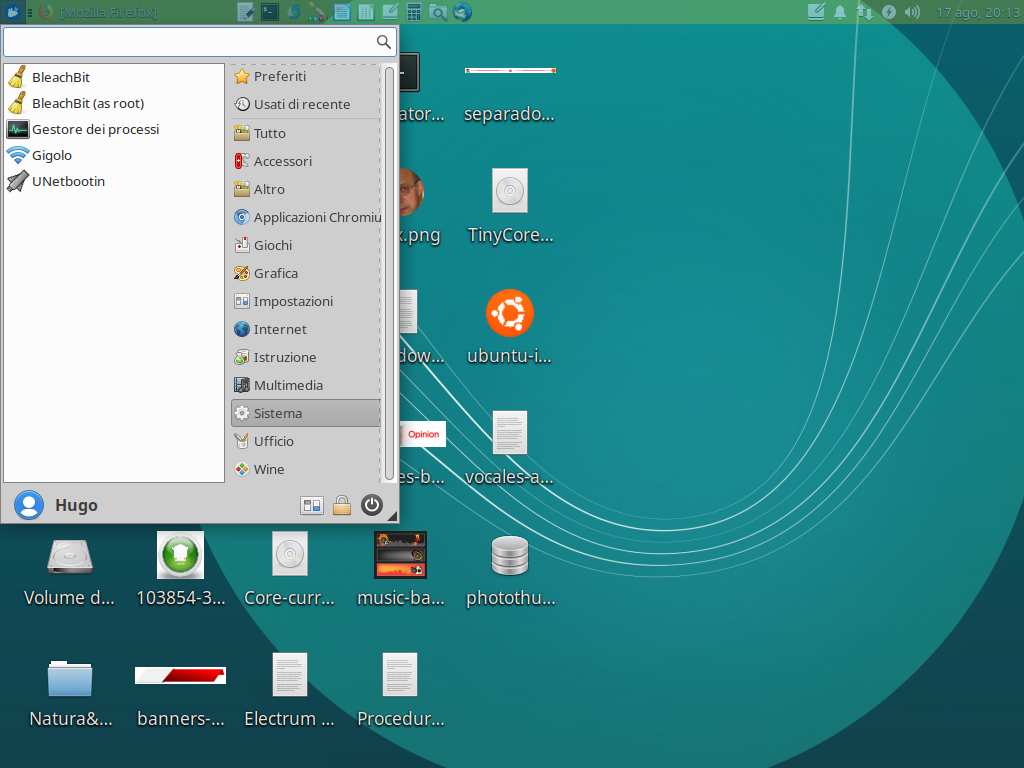
Task: Lock the screen with padlock icon
Action: pyautogui.click(x=342, y=505)
